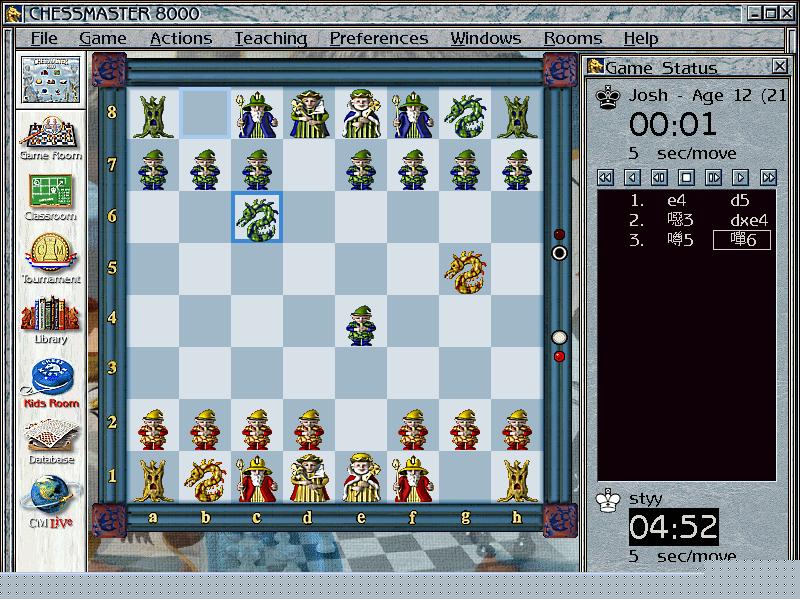Stop playback with the square button
Viewport: 800px width, 599px height.
[686, 178]
